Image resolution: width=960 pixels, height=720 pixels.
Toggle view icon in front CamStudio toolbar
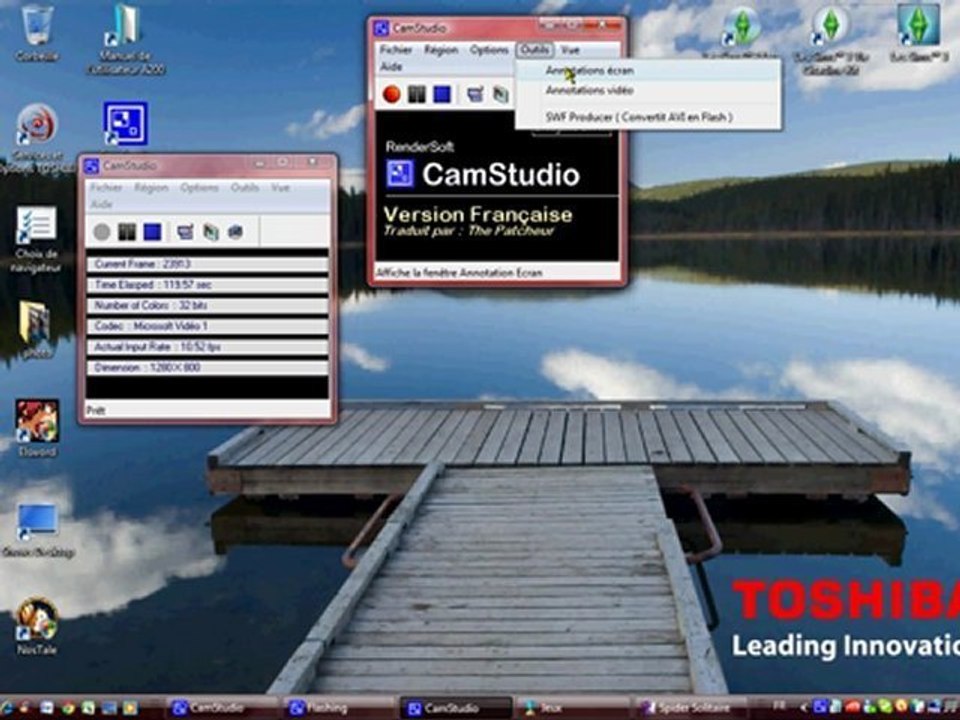(475, 94)
